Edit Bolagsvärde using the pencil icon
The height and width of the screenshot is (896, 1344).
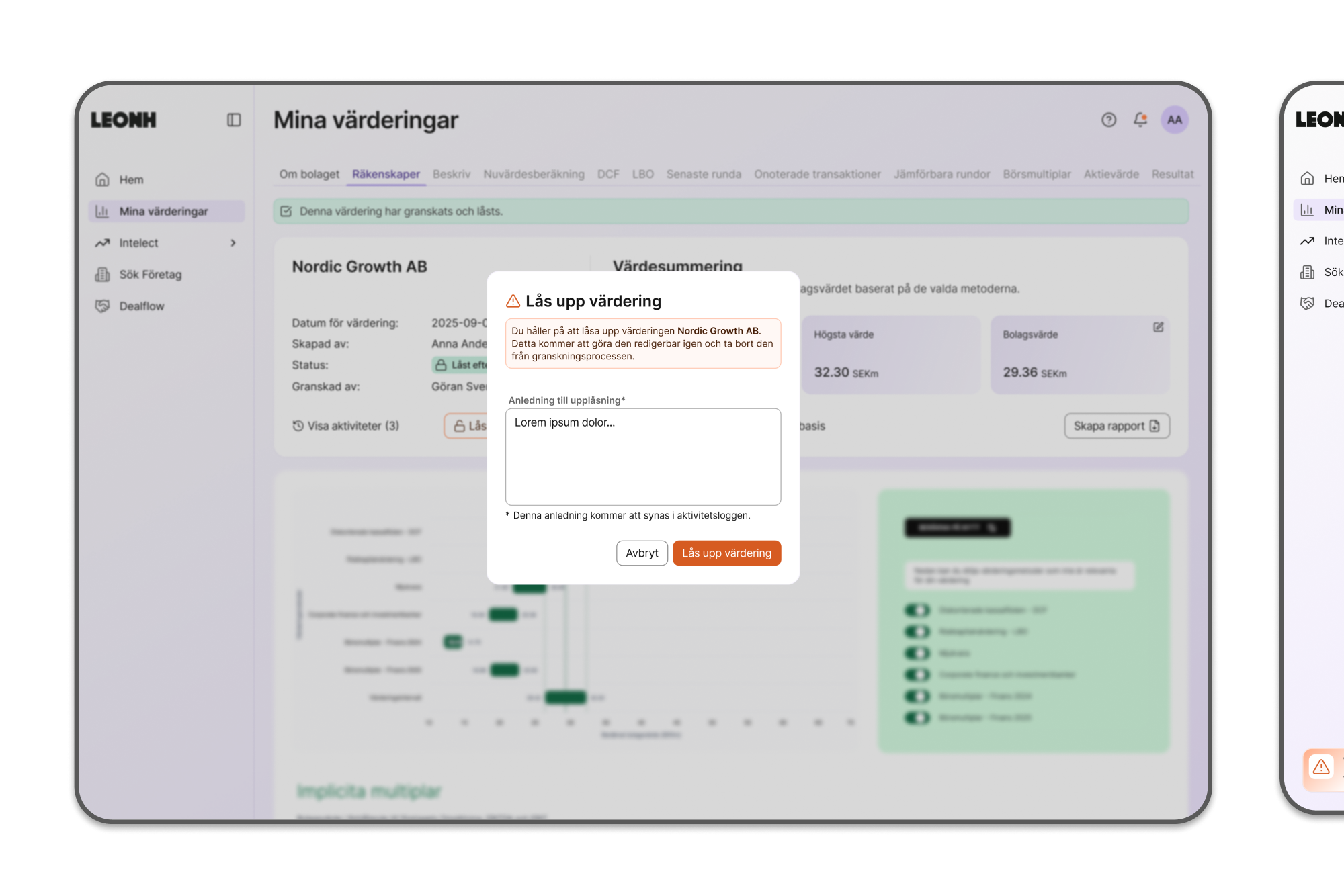coord(1157,328)
